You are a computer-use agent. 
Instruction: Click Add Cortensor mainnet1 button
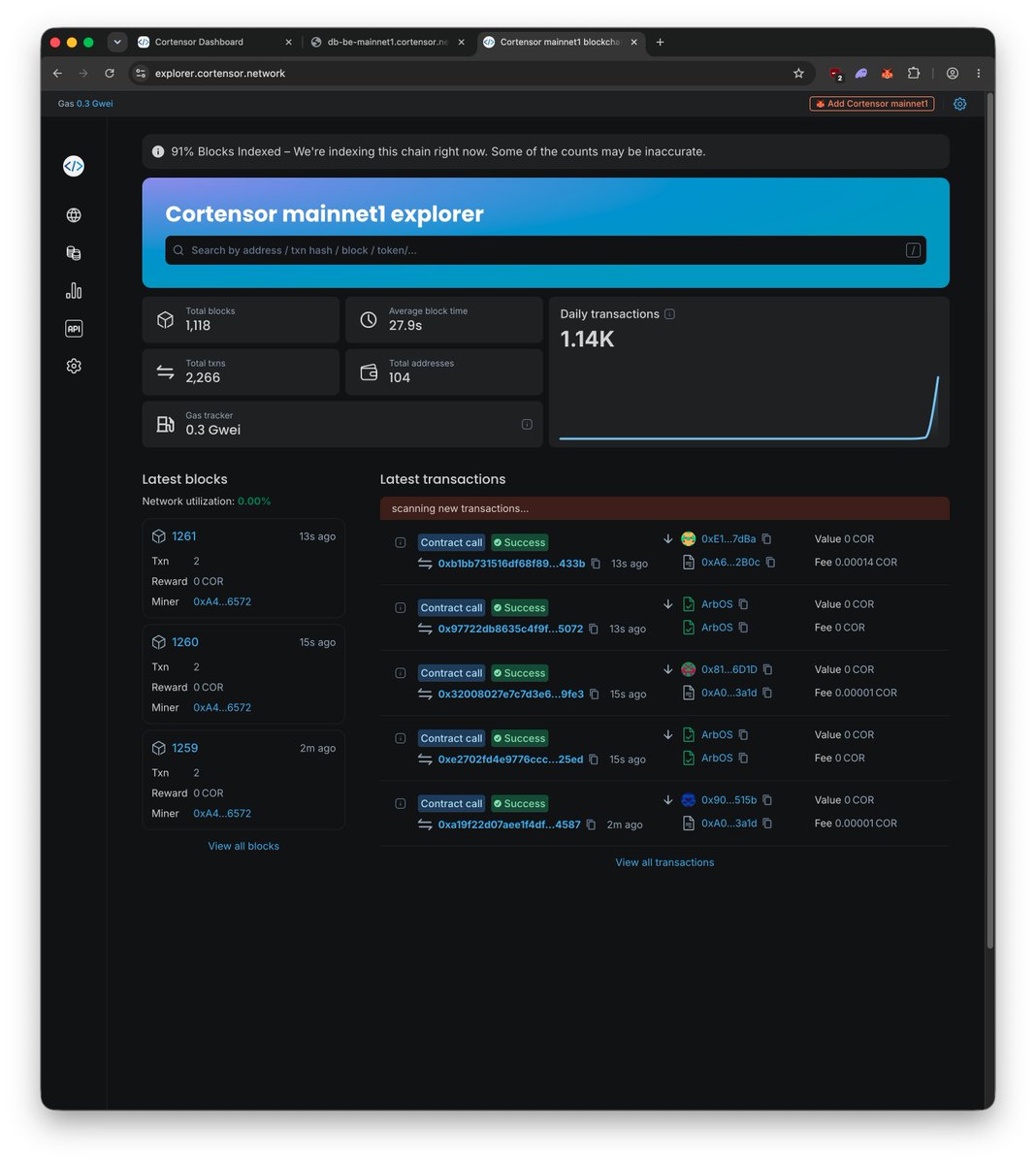tap(872, 104)
